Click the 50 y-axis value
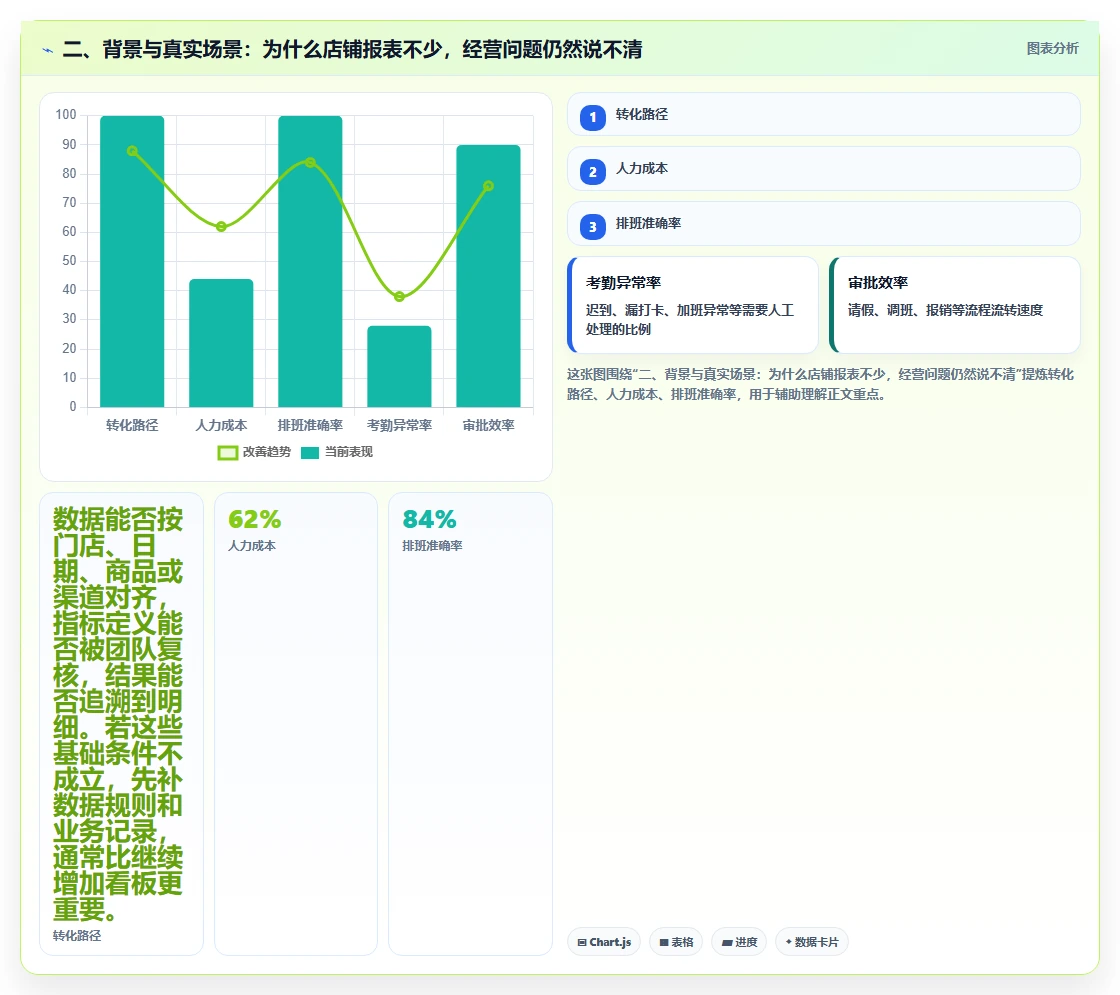This screenshot has height=995, width=1120. click(x=69, y=261)
